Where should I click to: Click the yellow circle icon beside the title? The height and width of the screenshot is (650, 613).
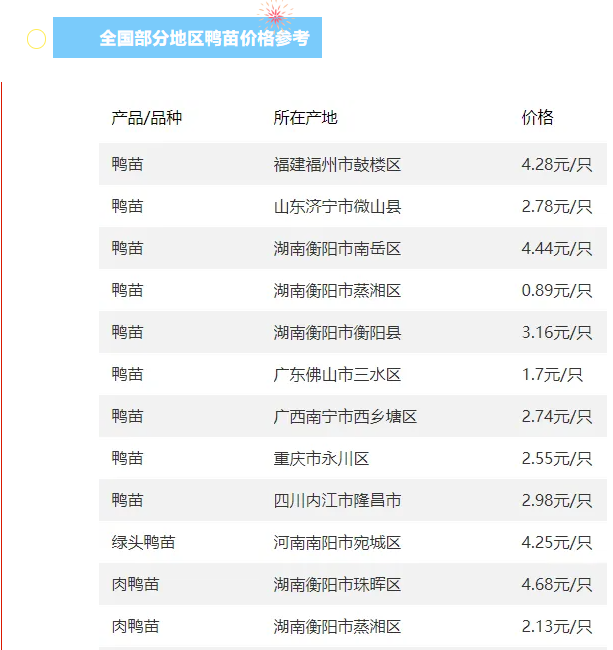pos(36,39)
